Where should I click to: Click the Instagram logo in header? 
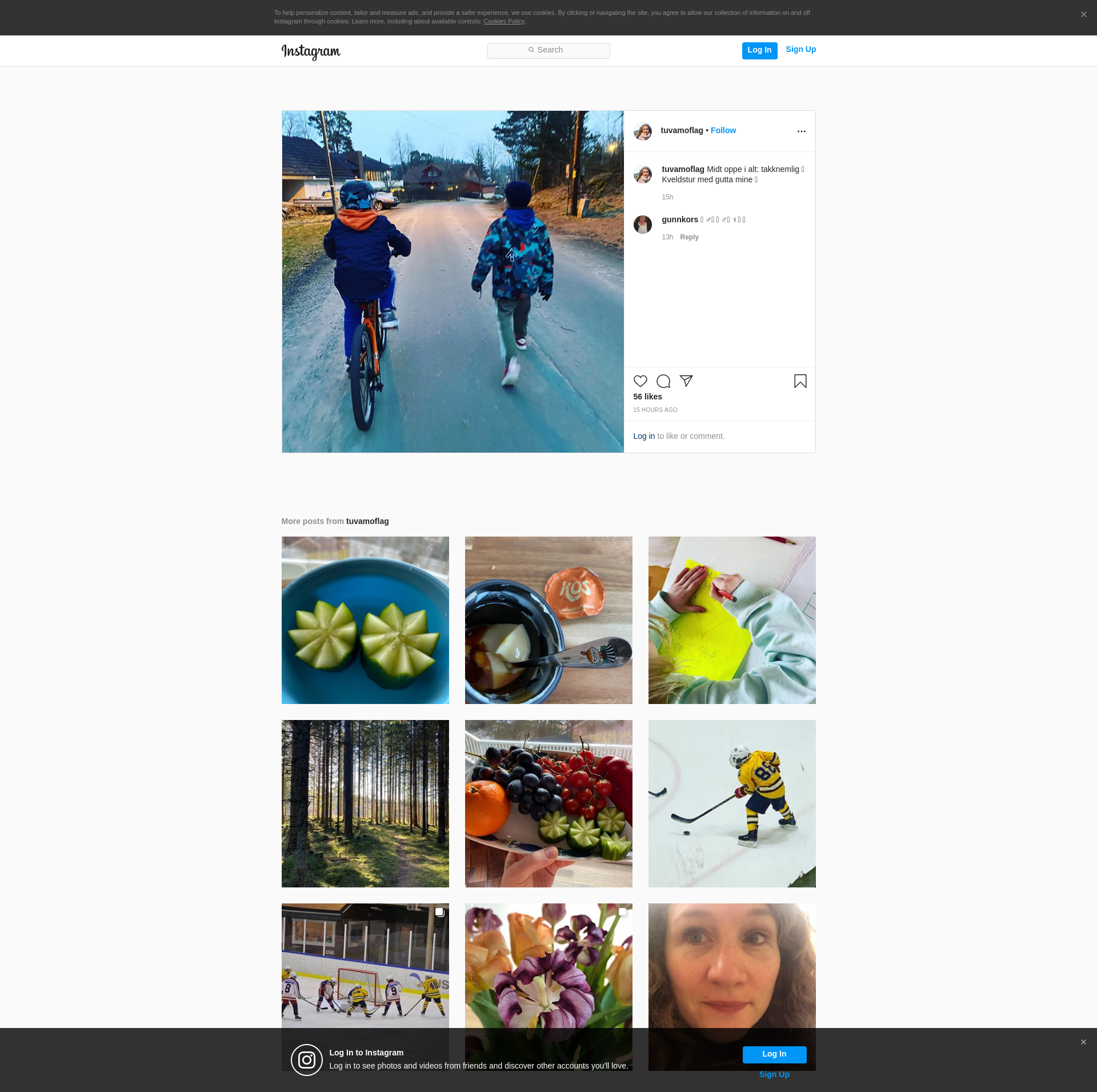(311, 51)
